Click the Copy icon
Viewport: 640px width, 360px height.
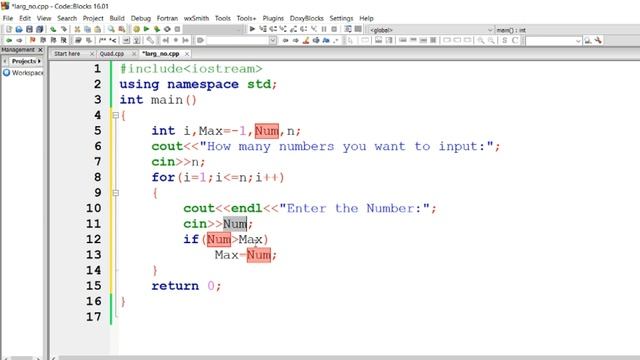[x=87, y=29]
